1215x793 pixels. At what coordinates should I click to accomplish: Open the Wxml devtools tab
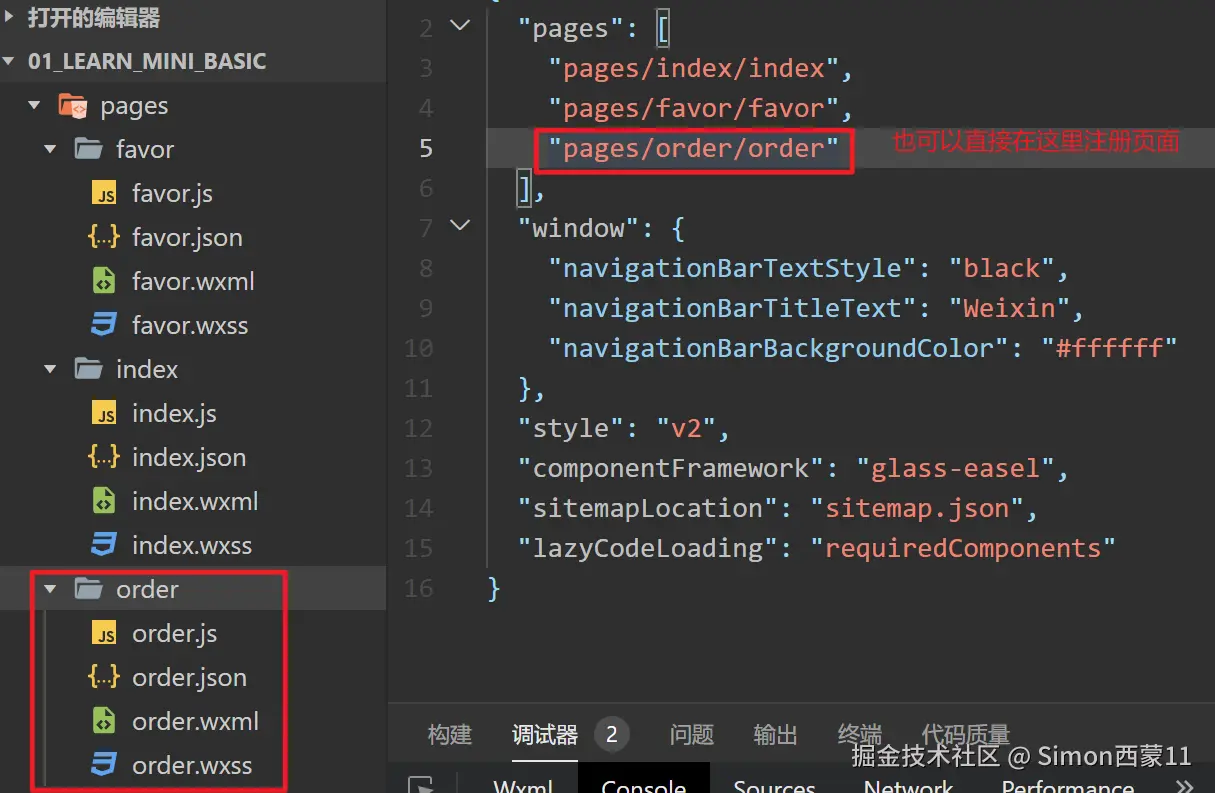(x=524, y=786)
